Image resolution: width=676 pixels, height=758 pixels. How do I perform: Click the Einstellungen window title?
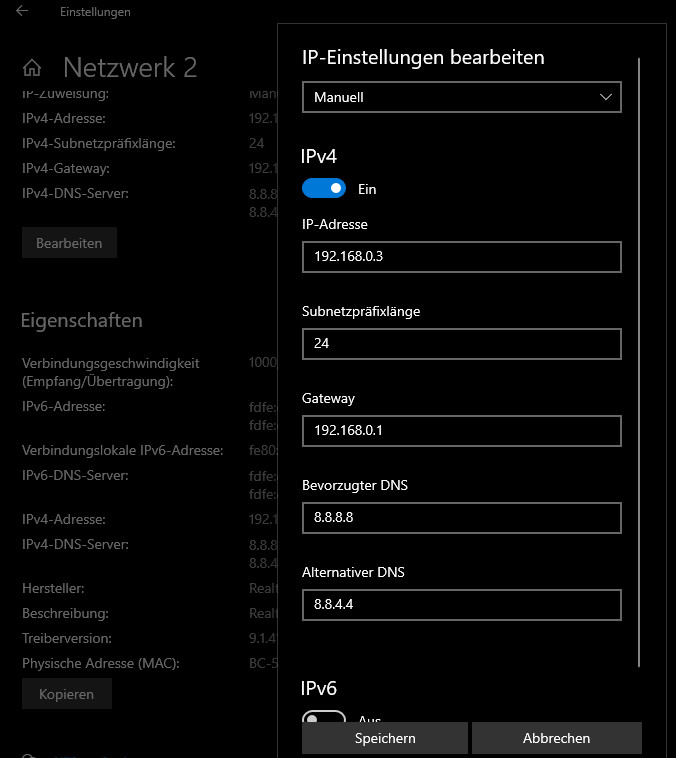click(95, 12)
